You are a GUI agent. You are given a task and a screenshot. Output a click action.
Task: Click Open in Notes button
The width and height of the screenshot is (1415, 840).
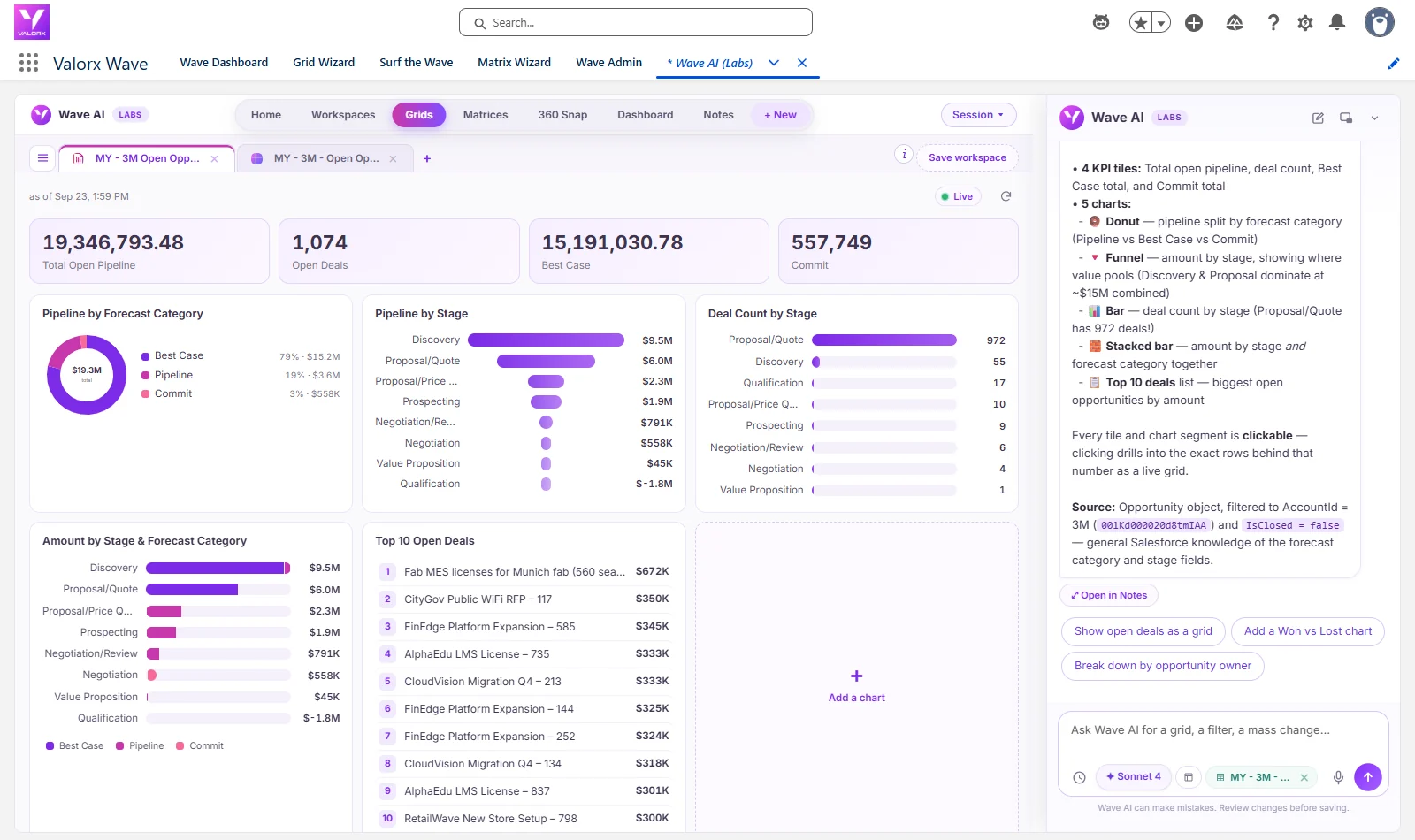(1109, 595)
